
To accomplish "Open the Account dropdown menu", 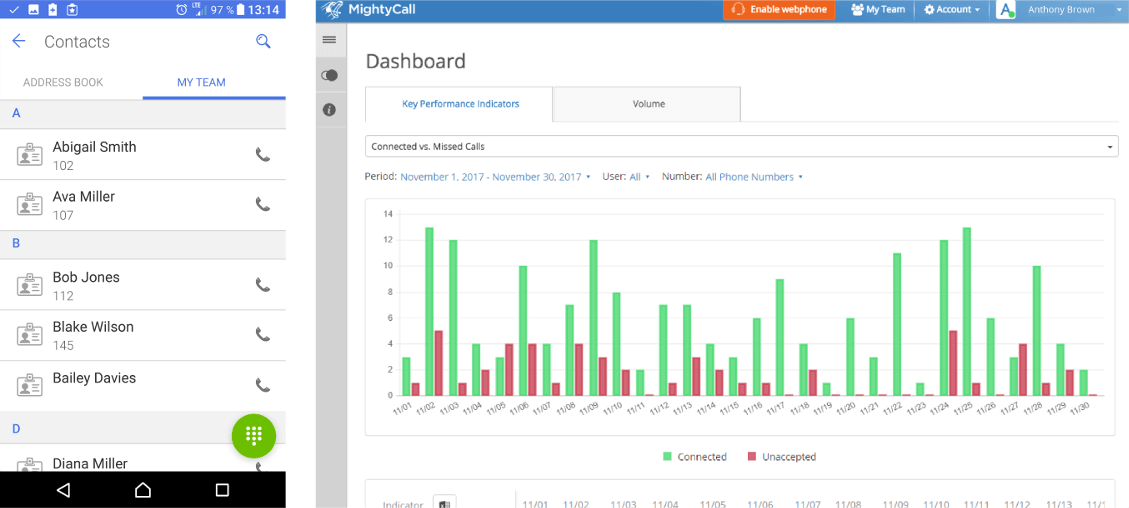I will pos(951,10).
